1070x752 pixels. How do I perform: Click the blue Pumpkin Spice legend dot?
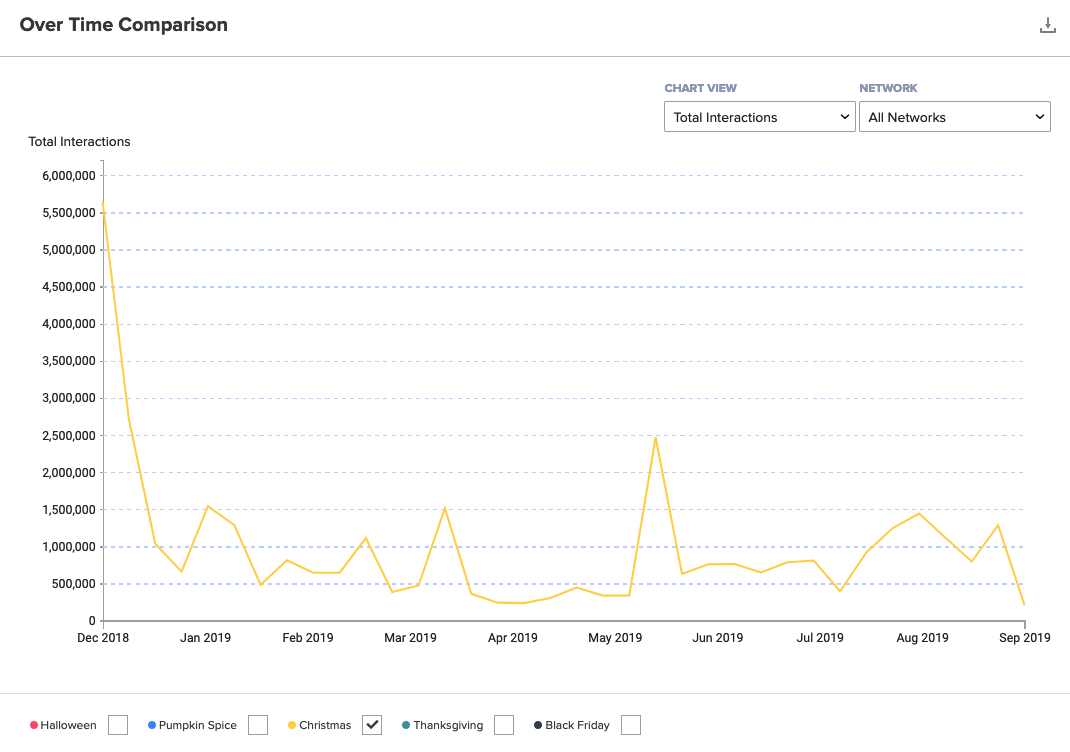tap(152, 725)
